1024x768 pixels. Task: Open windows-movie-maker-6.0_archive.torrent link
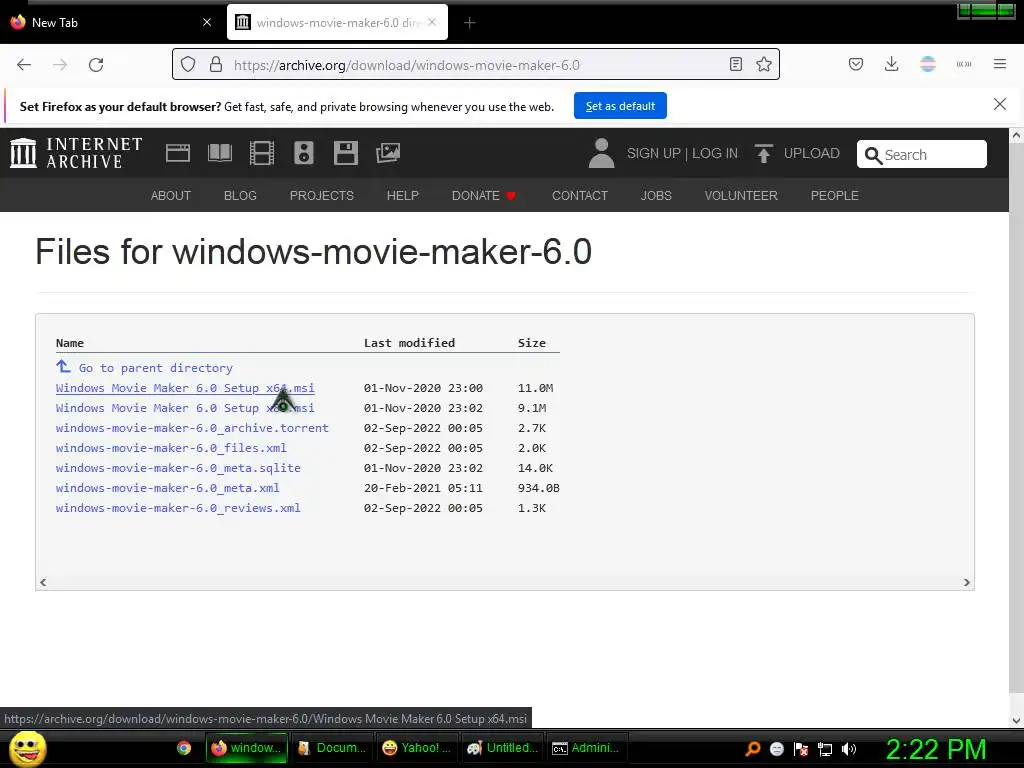(x=192, y=428)
